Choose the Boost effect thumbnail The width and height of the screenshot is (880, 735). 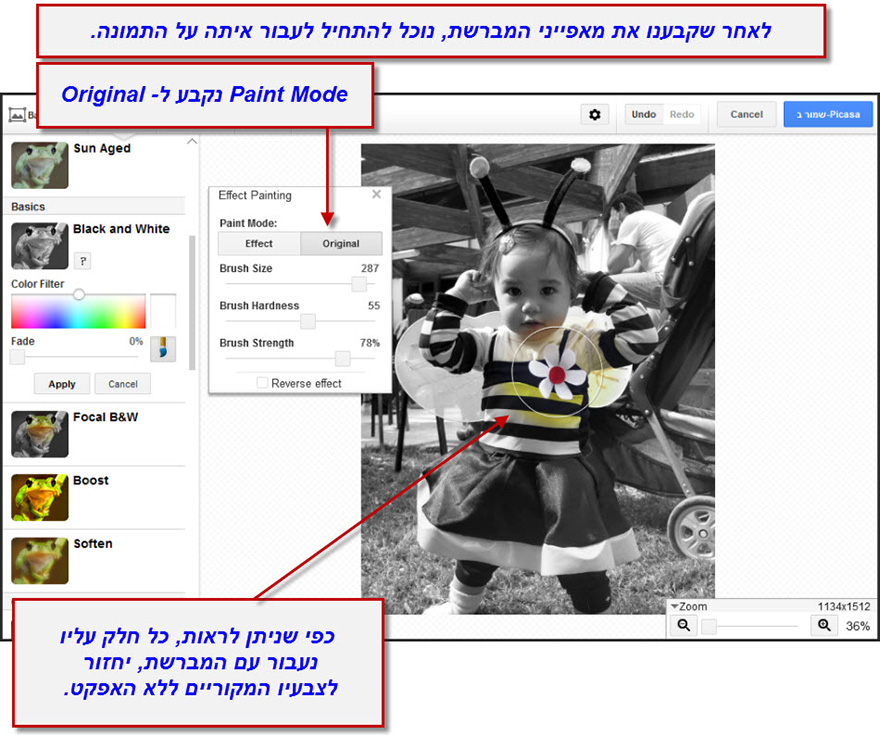pos(40,497)
